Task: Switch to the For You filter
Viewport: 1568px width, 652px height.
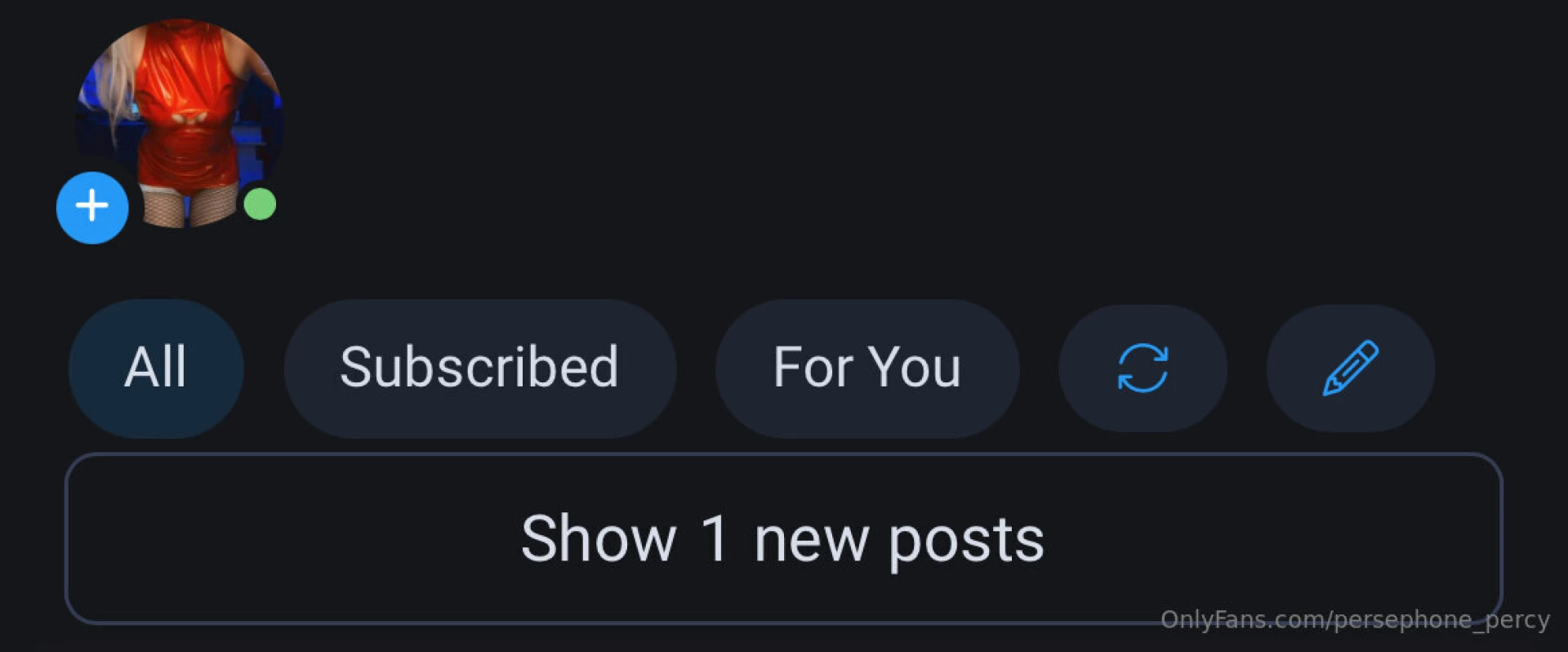Action: (867, 368)
